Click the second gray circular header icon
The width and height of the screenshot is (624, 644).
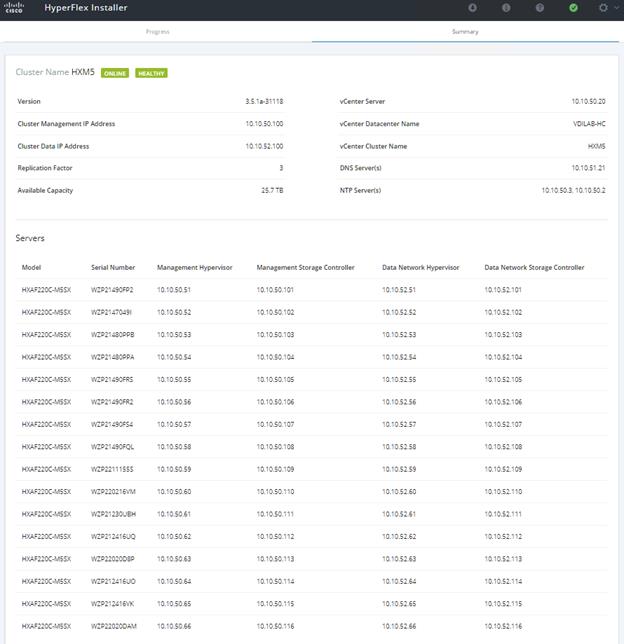[x=506, y=7]
